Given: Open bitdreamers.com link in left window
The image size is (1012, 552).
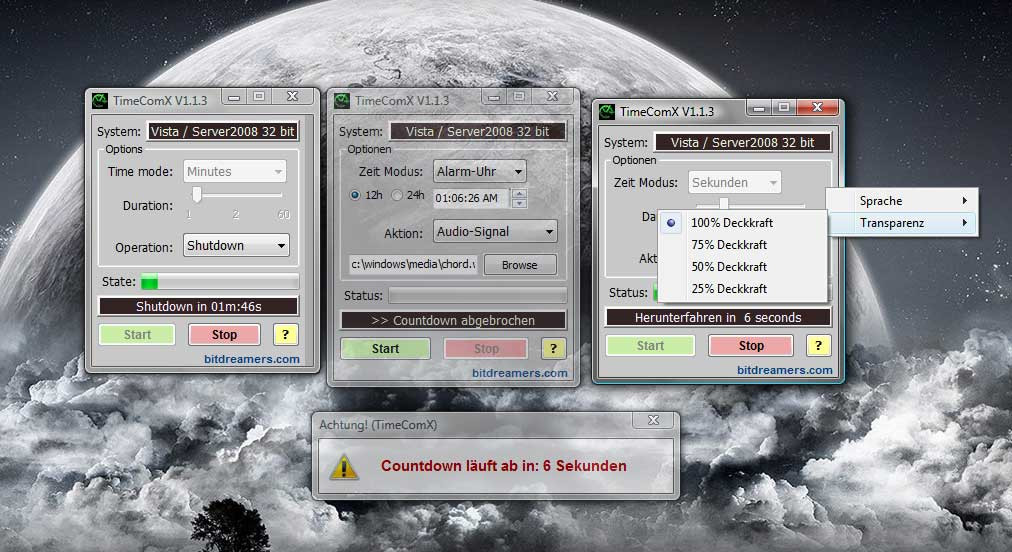Looking at the screenshot, I should (252, 359).
